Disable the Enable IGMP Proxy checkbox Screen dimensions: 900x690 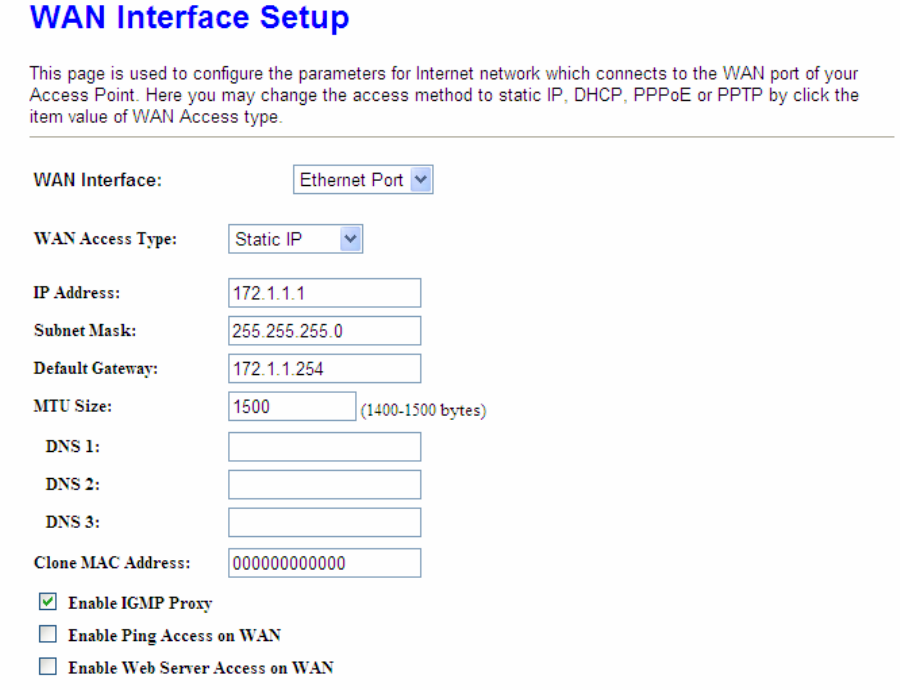coord(48,602)
